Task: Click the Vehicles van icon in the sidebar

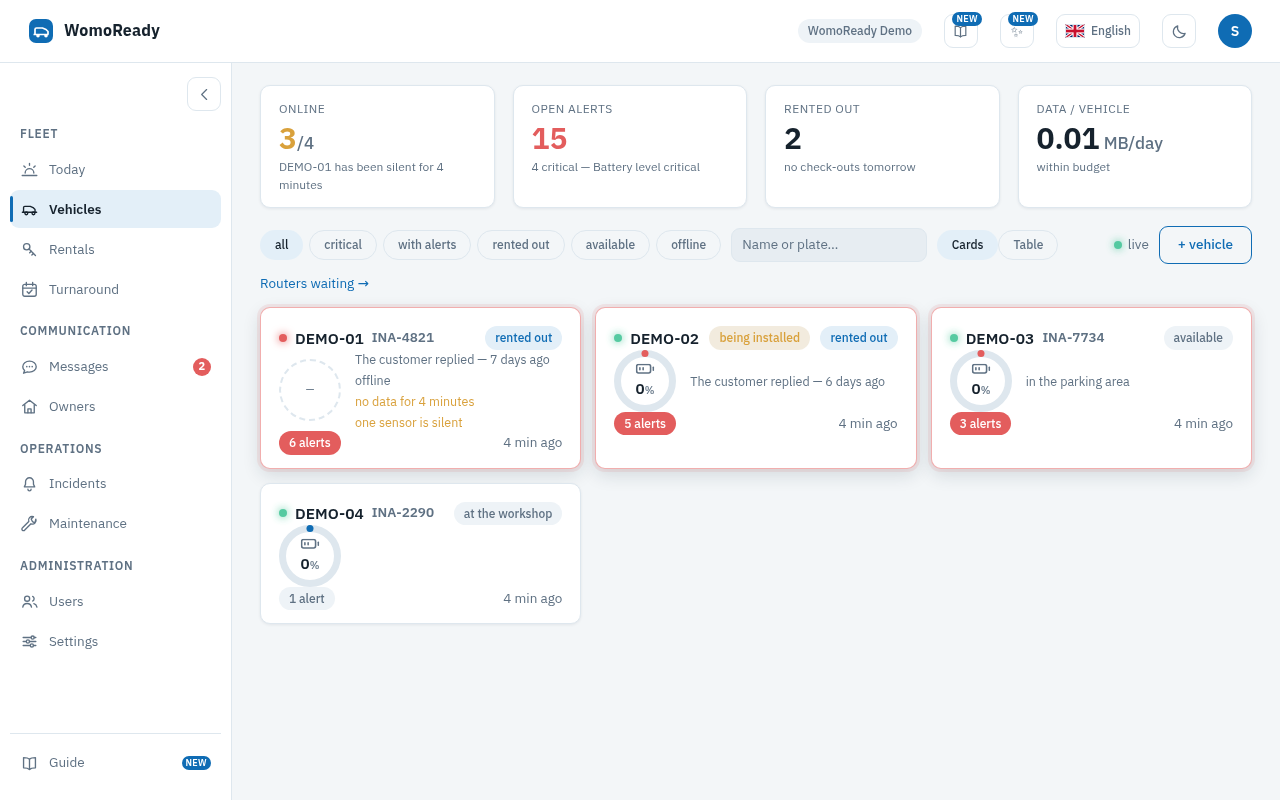Action: point(29,210)
